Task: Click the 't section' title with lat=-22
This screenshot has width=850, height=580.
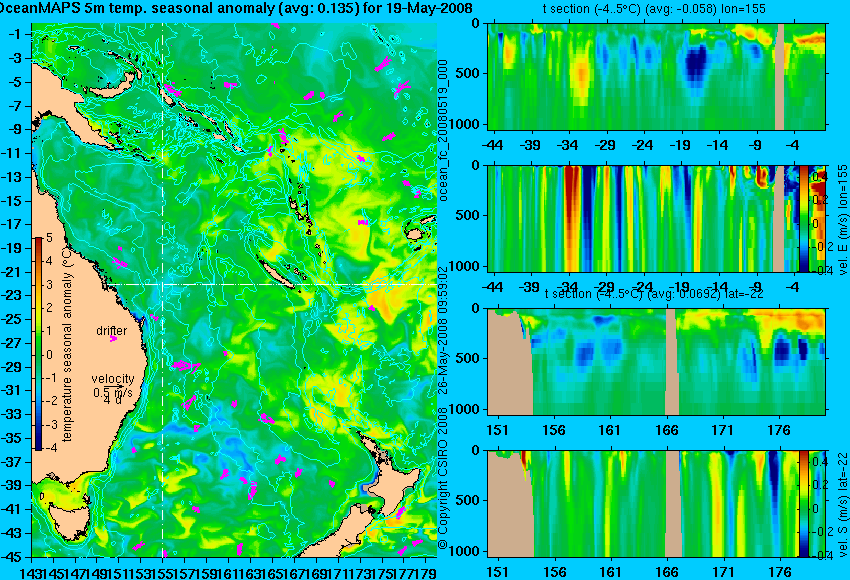Action: tap(654, 294)
